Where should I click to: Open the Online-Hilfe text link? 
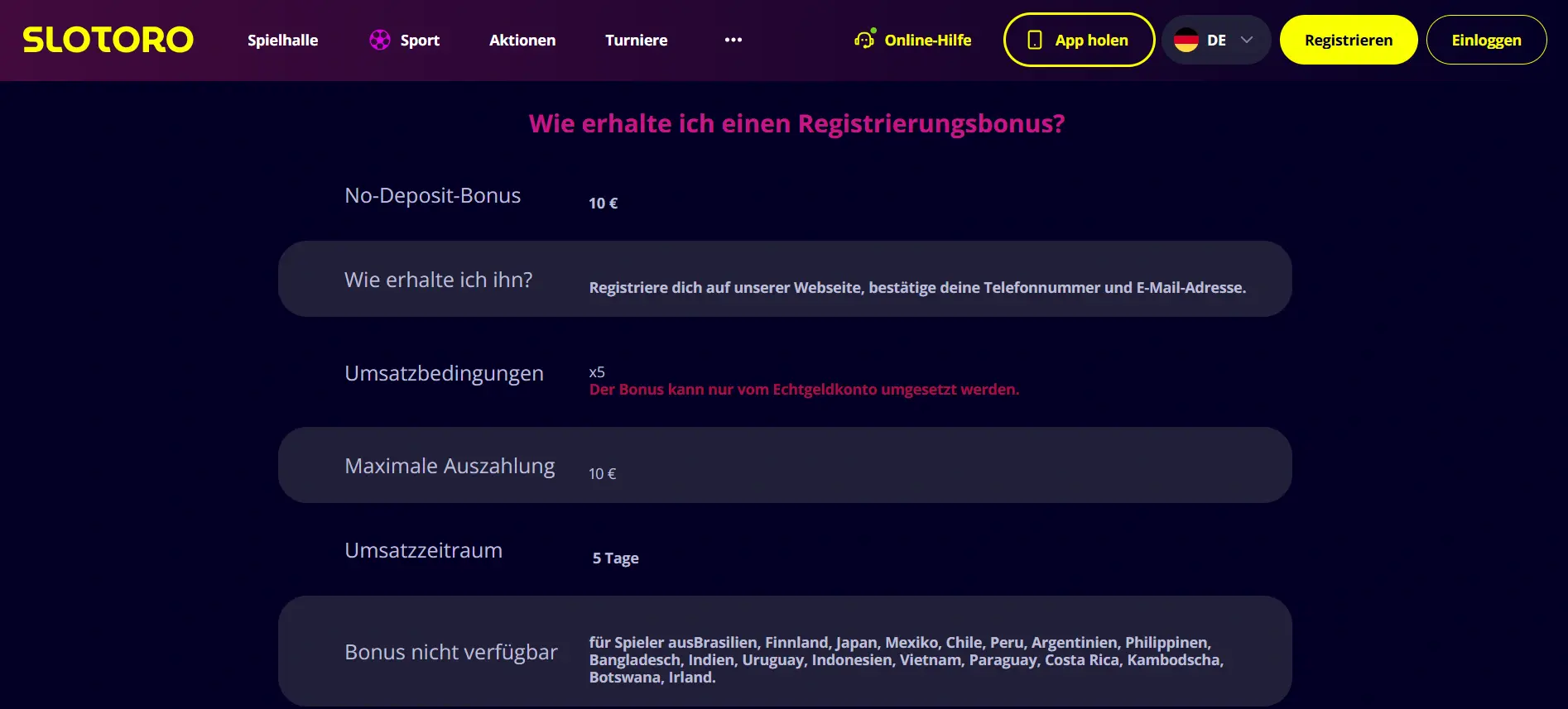click(927, 40)
